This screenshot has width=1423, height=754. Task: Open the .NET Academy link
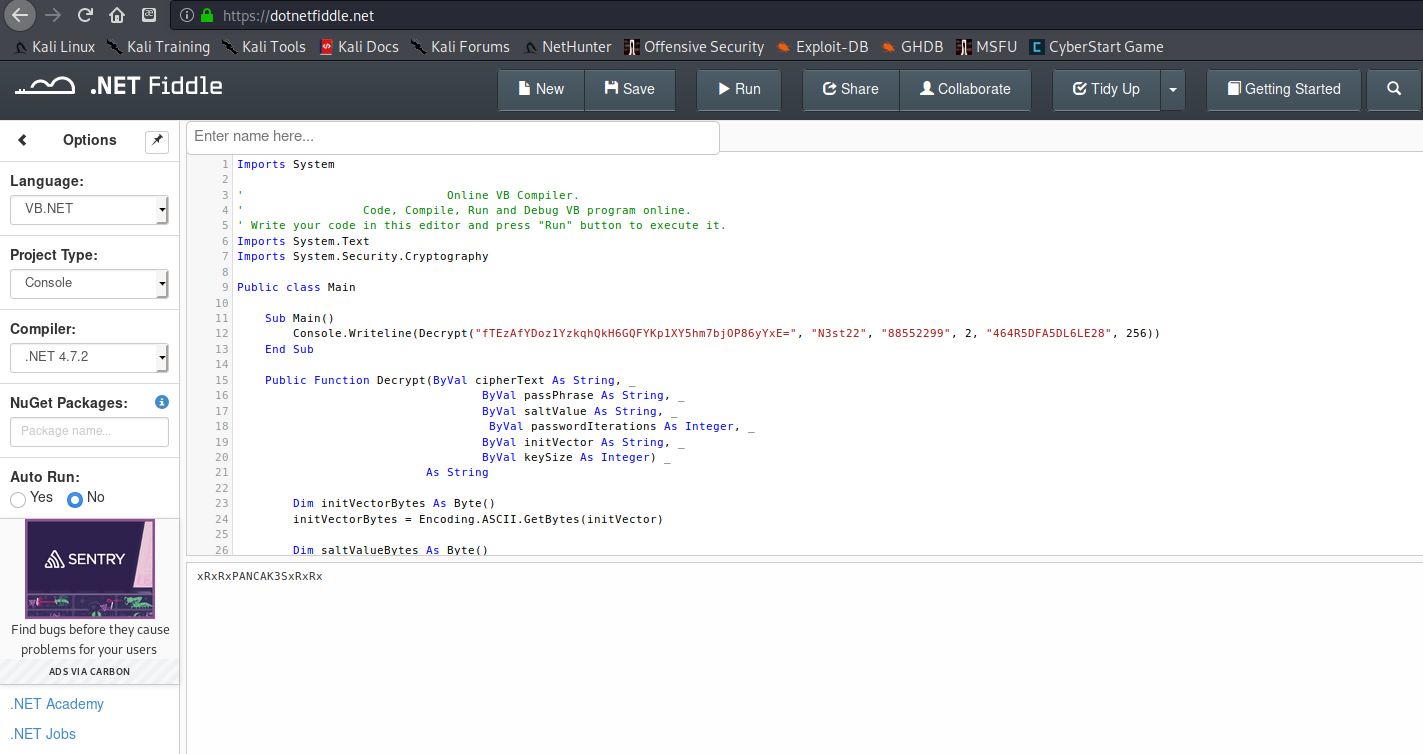click(x=57, y=704)
